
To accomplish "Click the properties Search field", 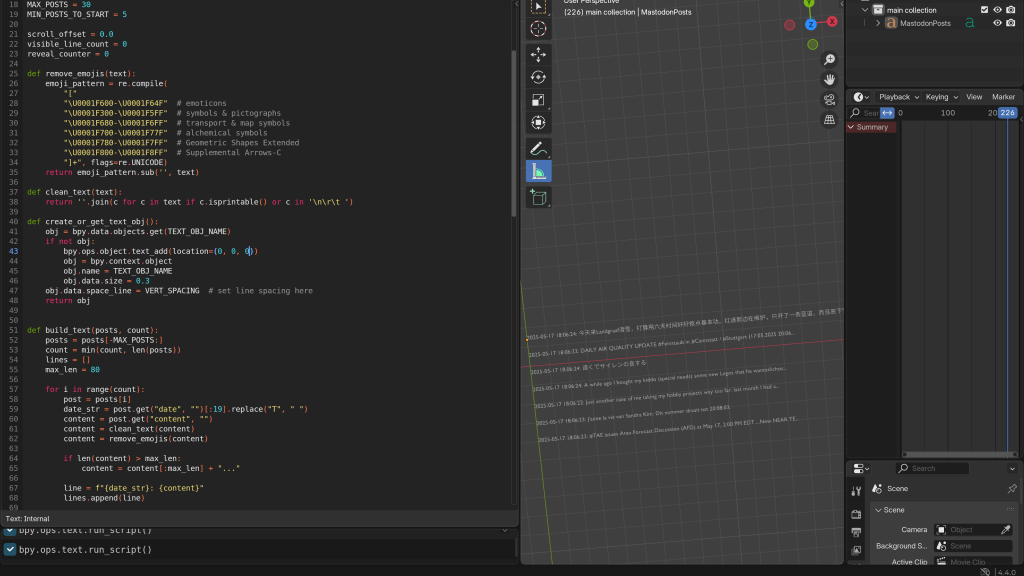I will [x=932, y=468].
